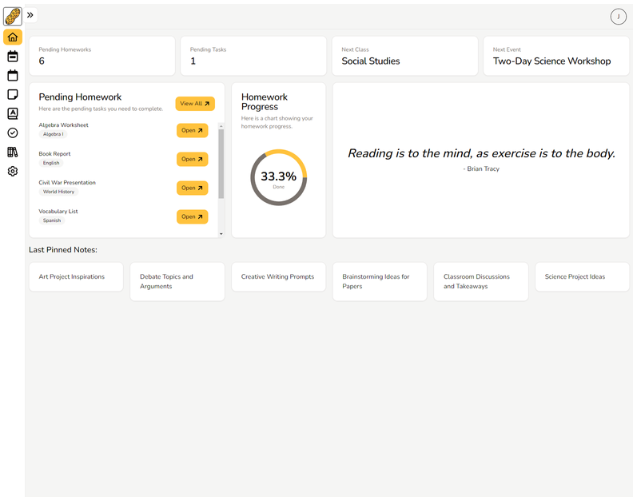This screenshot has width=633, height=501.
Task: Click the Brian Tracy quote attribution
Action: point(481,169)
